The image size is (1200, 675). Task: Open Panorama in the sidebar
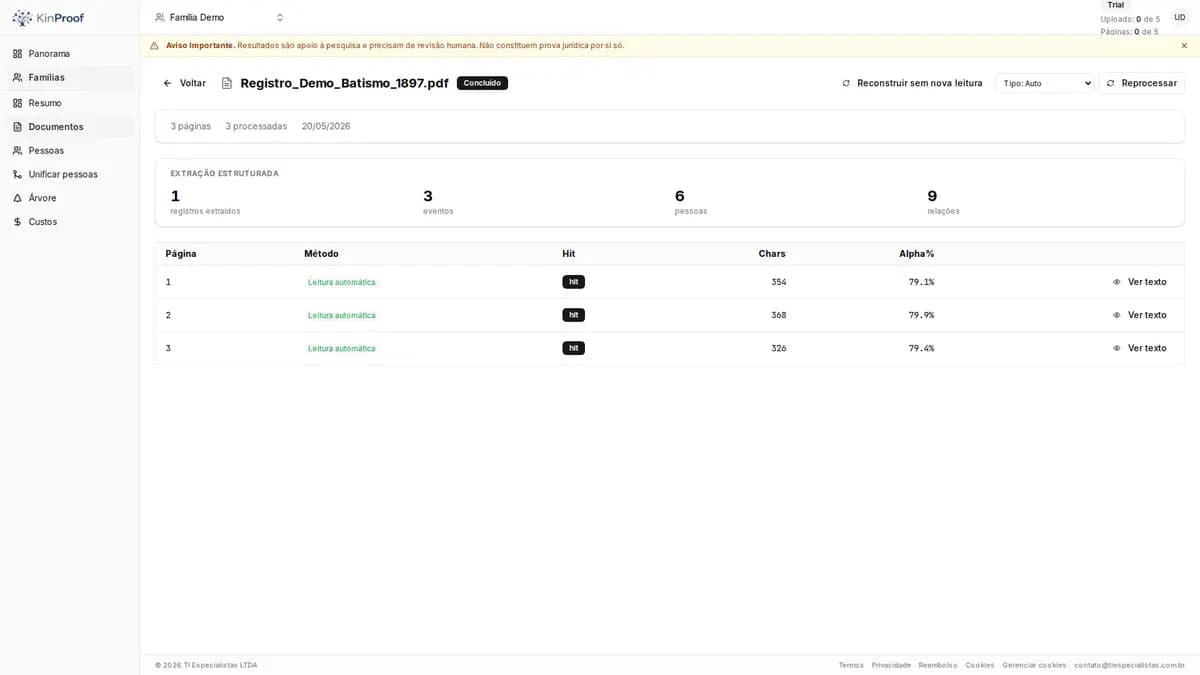pyautogui.click(x=70, y=54)
